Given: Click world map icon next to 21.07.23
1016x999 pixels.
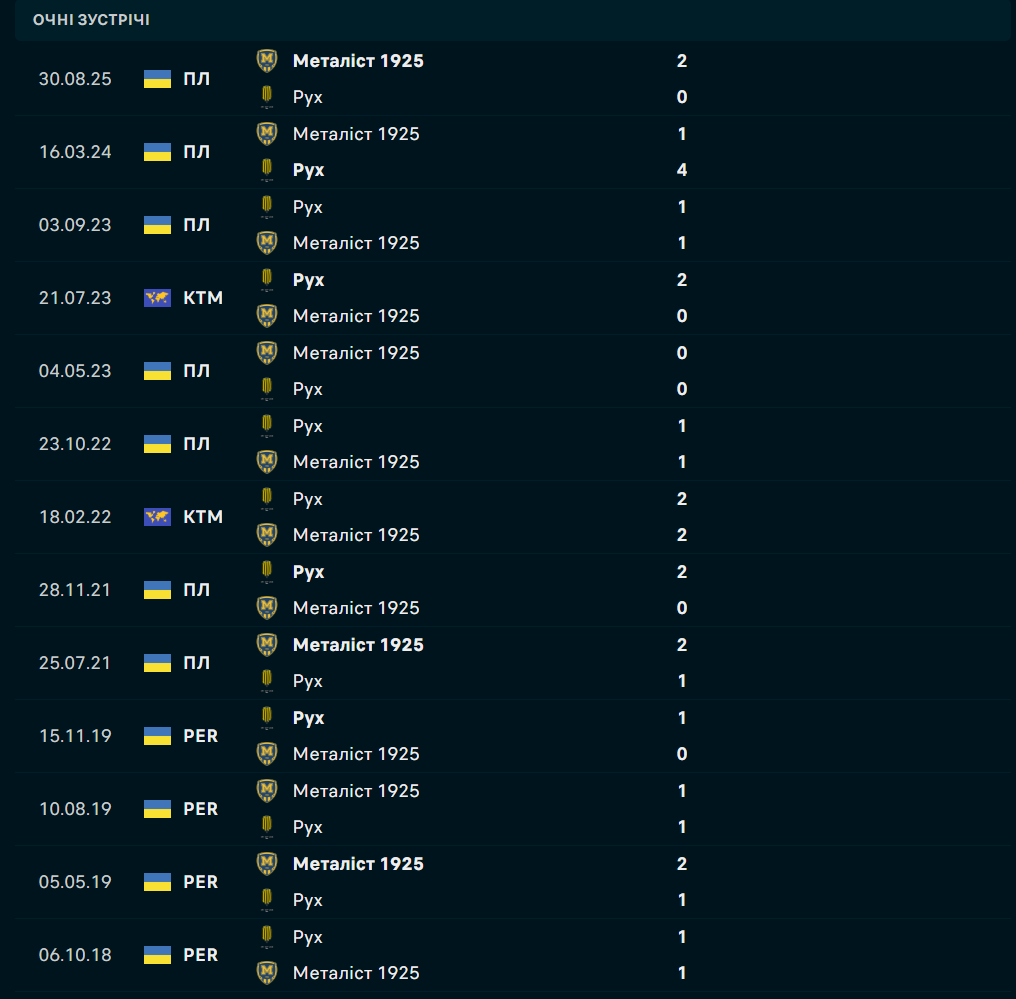Looking at the screenshot, I should click(157, 298).
